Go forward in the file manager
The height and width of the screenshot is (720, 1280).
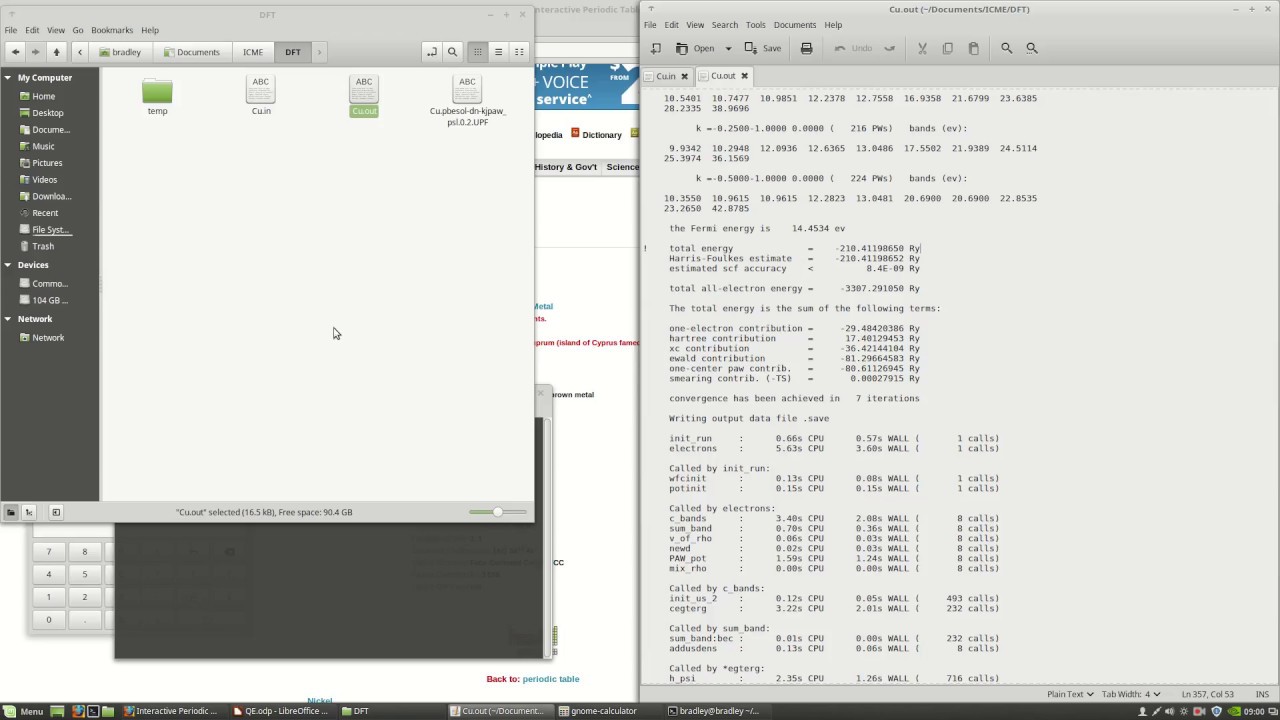point(35,52)
